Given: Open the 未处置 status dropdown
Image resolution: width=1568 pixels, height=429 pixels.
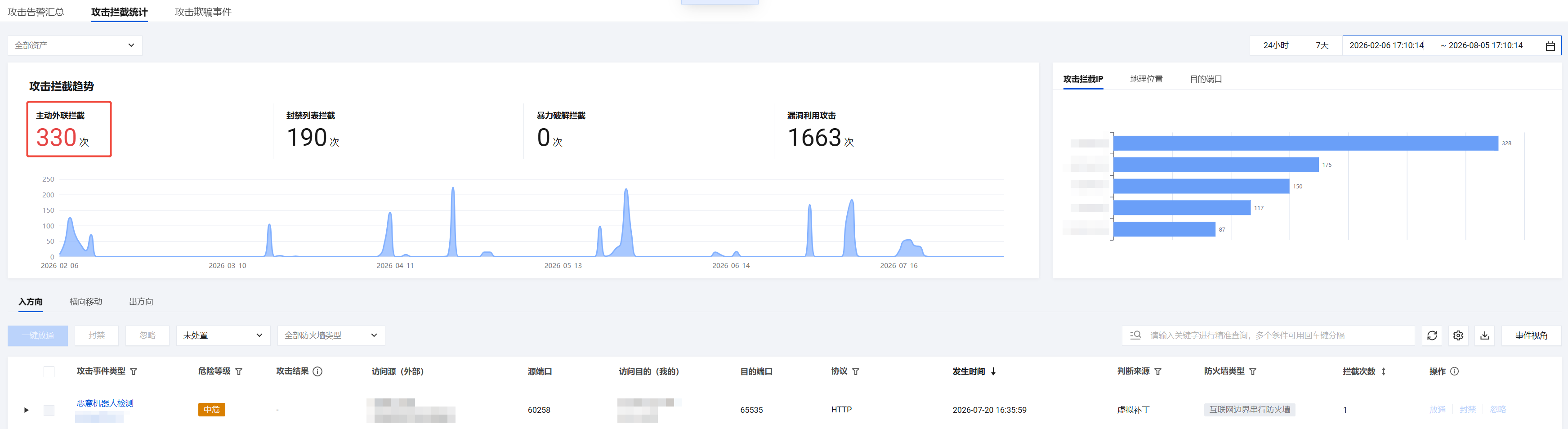Looking at the screenshot, I should (223, 335).
